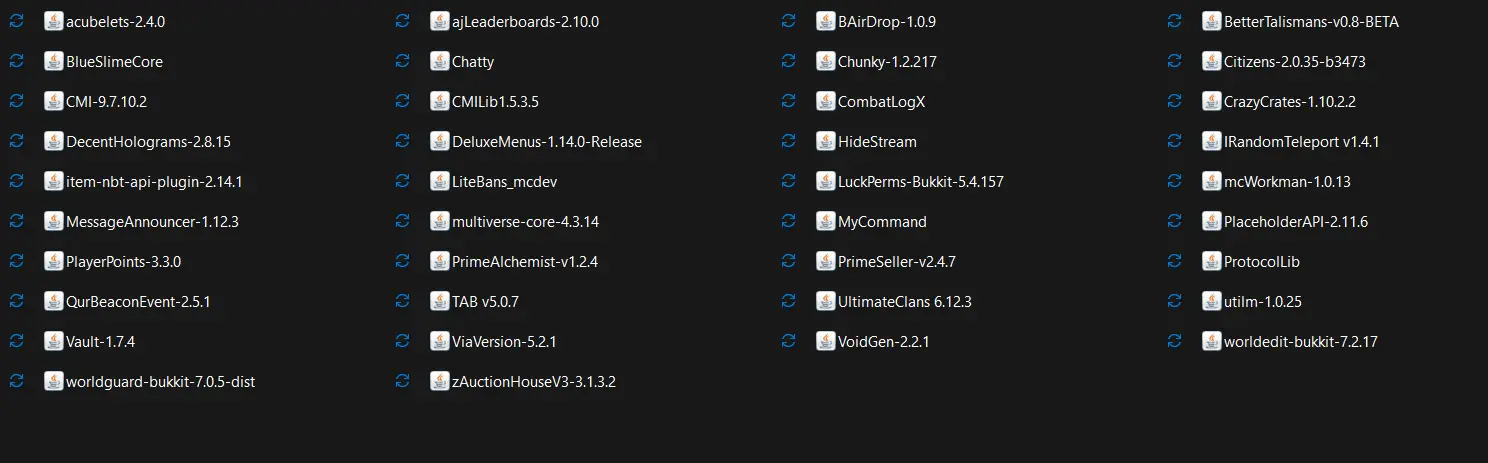Click the jar icon of Vault-1.7.4
This screenshot has width=1488, height=463.
[x=53, y=341]
